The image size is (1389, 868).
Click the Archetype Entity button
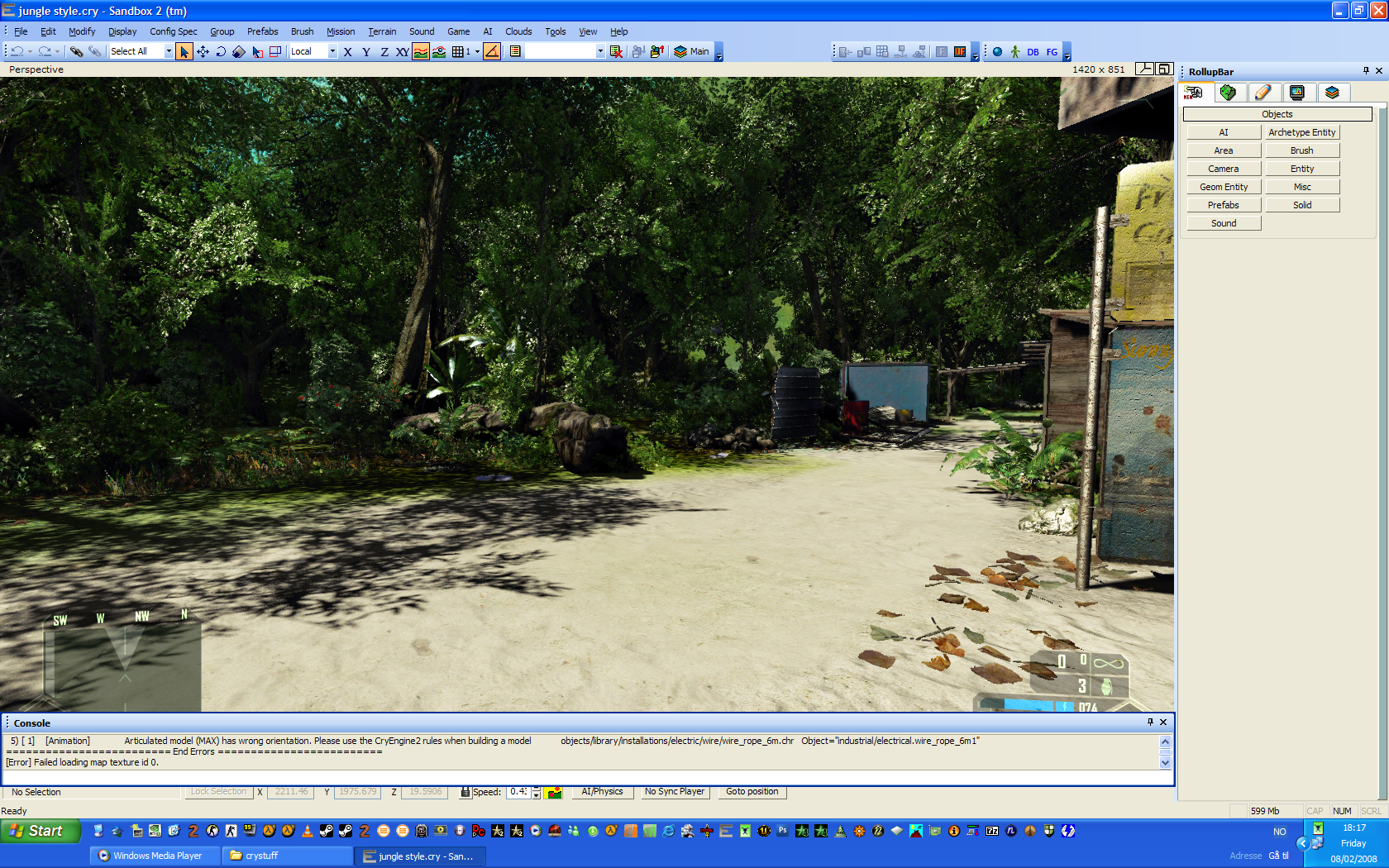point(1302,132)
